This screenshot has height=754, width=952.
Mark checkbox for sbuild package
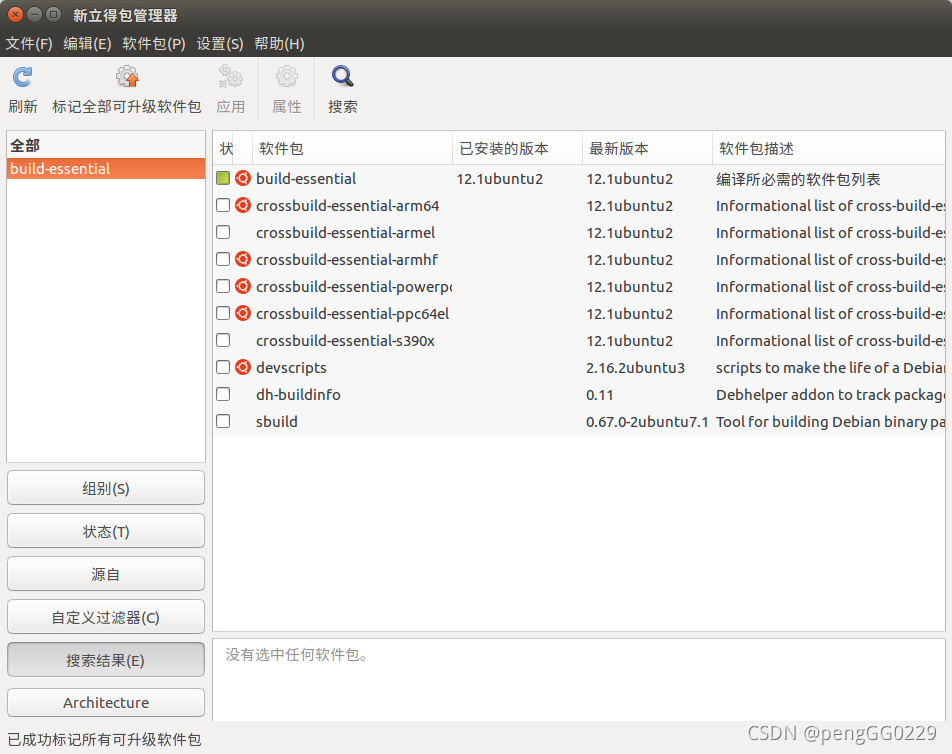coord(223,421)
